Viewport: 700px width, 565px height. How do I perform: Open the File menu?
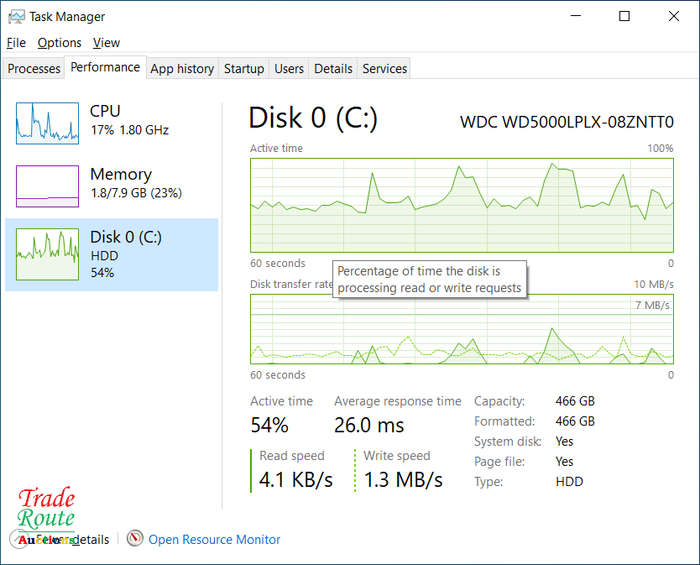pos(16,43)
